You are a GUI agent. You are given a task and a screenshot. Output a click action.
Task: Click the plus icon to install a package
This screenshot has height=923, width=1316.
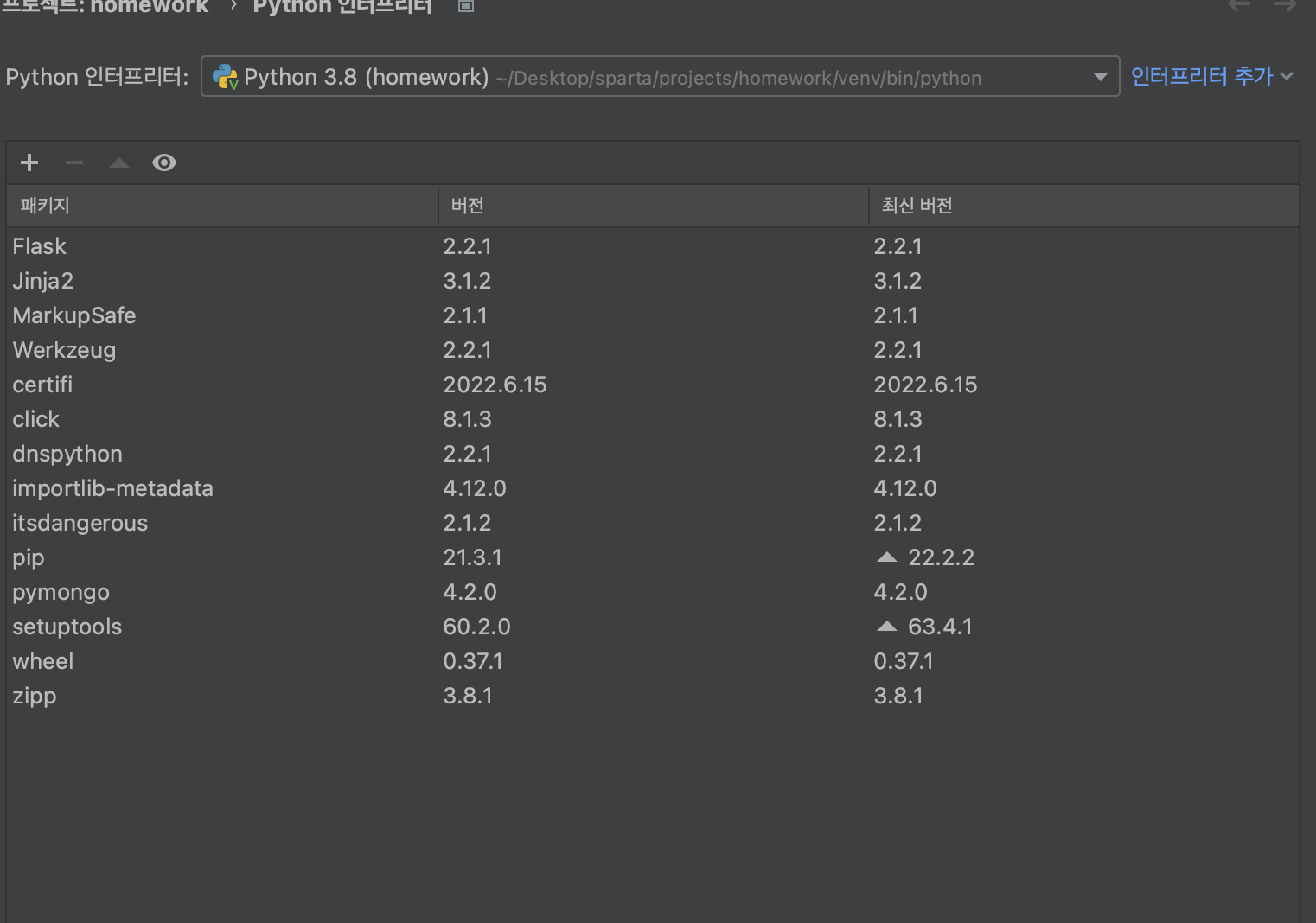tap(29, 162)
